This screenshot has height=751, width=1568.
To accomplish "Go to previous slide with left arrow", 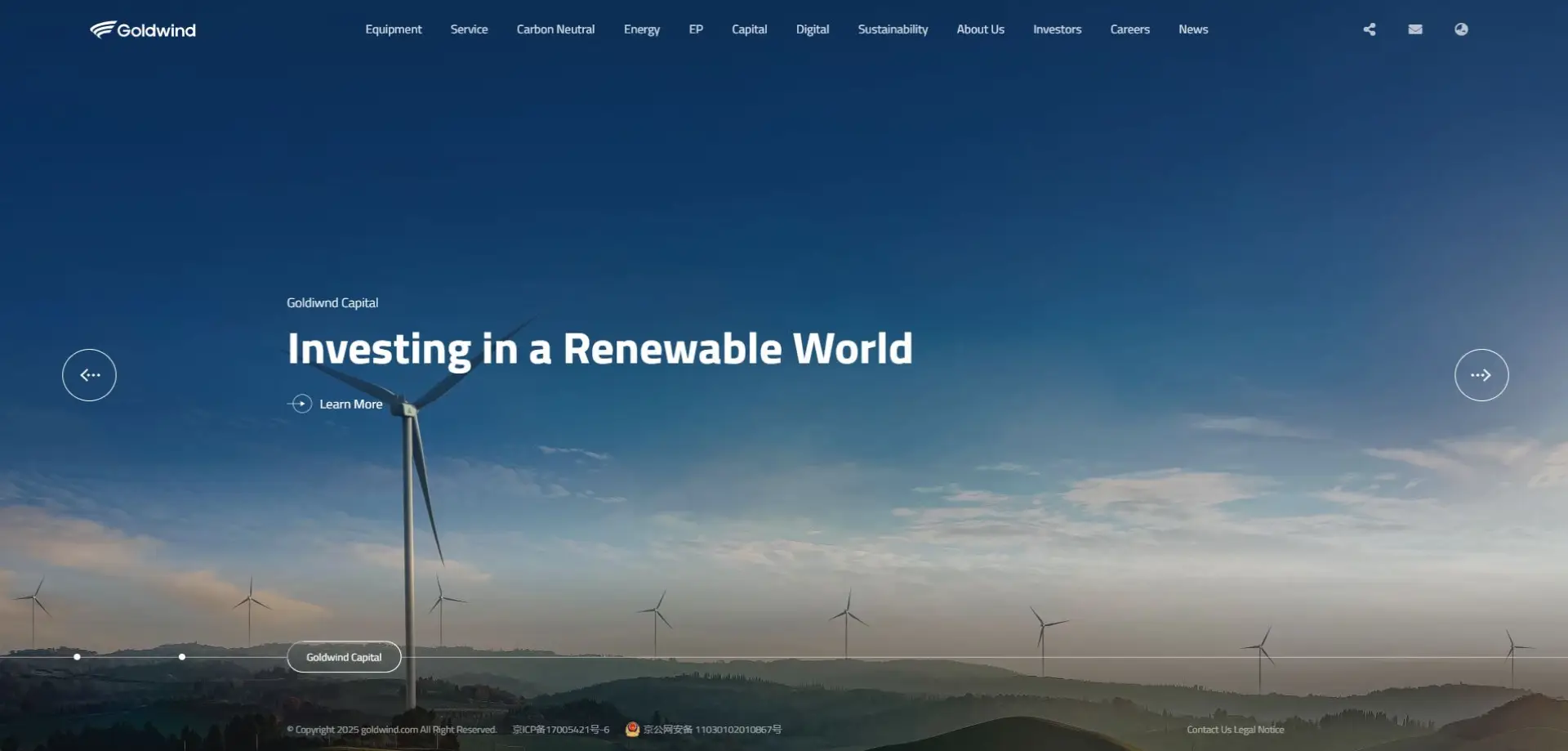I will [x=89, y=375].
